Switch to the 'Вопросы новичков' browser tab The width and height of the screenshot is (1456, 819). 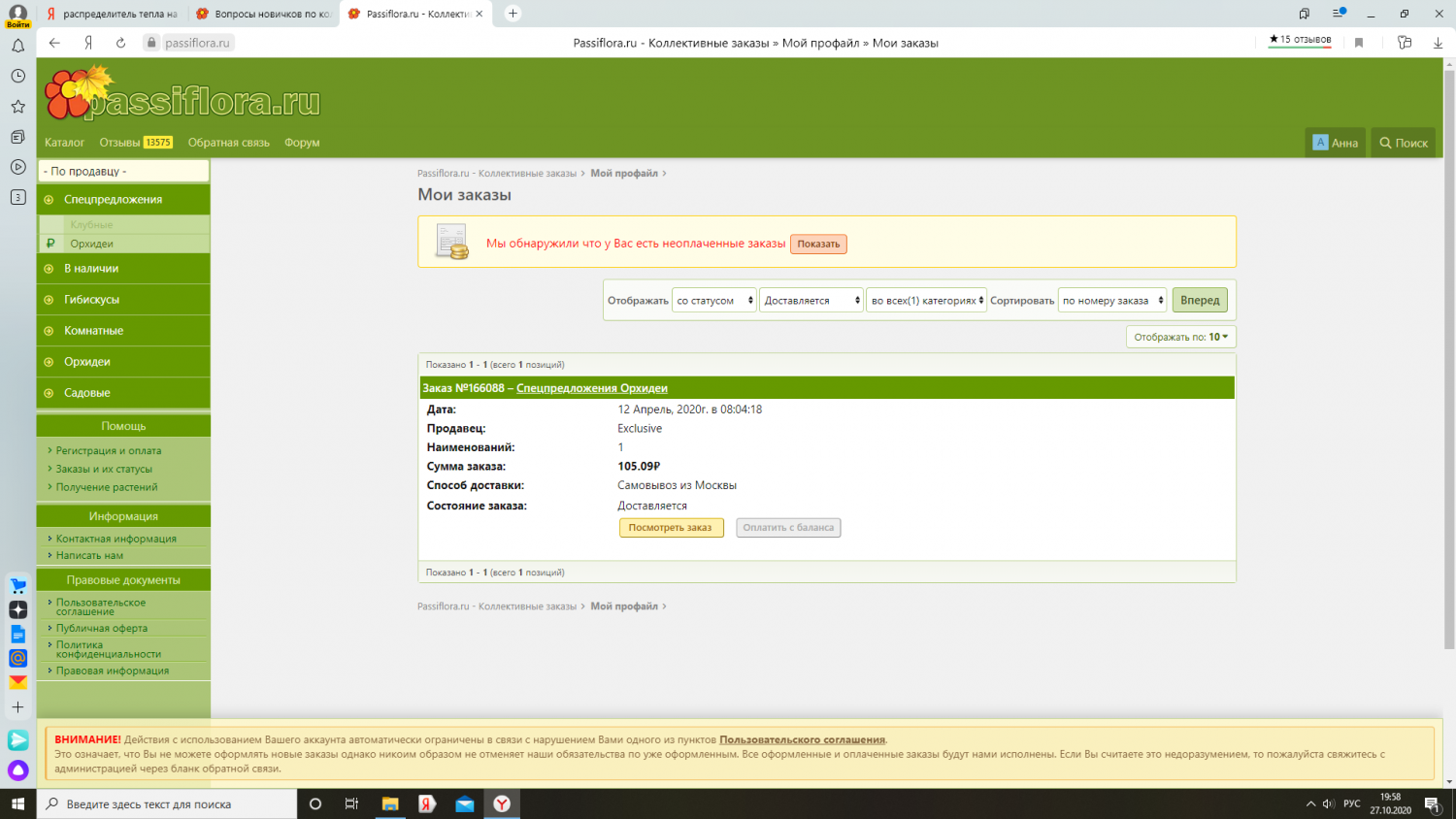coord(264,14)
